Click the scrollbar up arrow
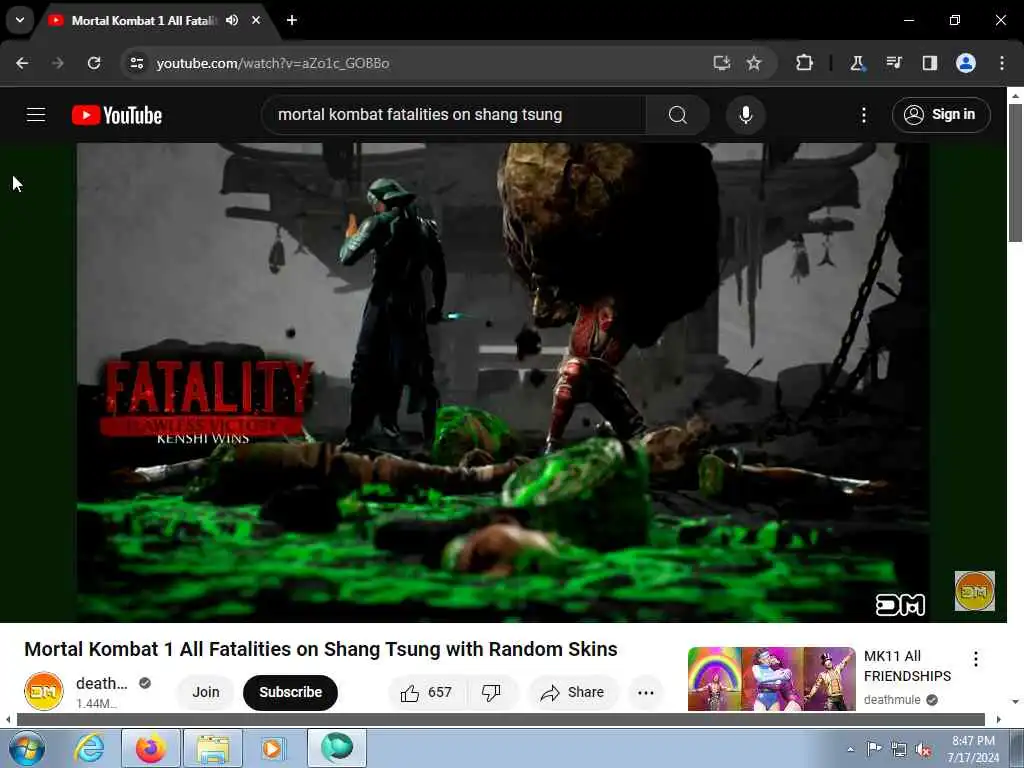The height and width of the screenshot is (768, 1024). [x=1015, y=95]
